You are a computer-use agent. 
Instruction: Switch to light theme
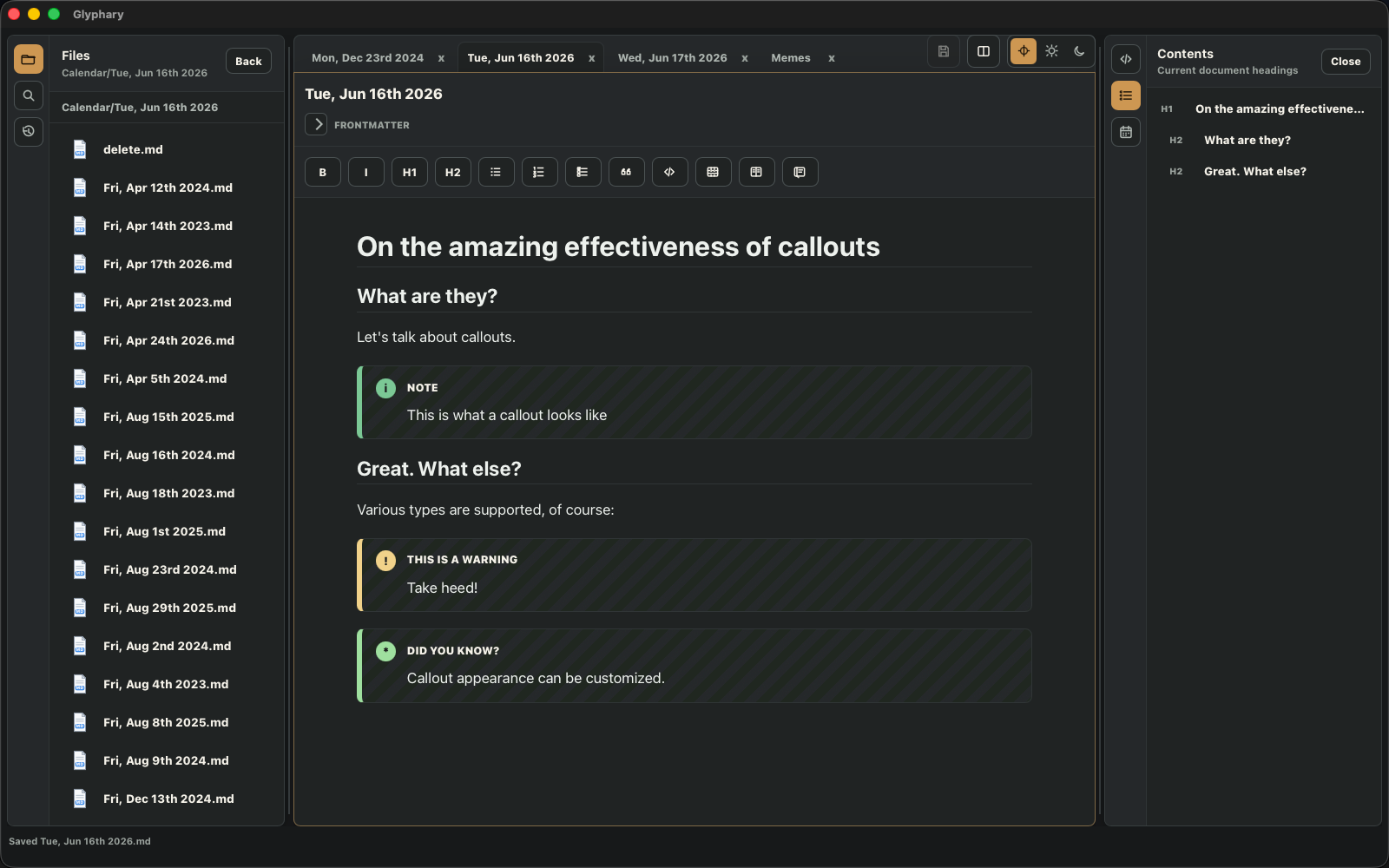coord(1051,51)
